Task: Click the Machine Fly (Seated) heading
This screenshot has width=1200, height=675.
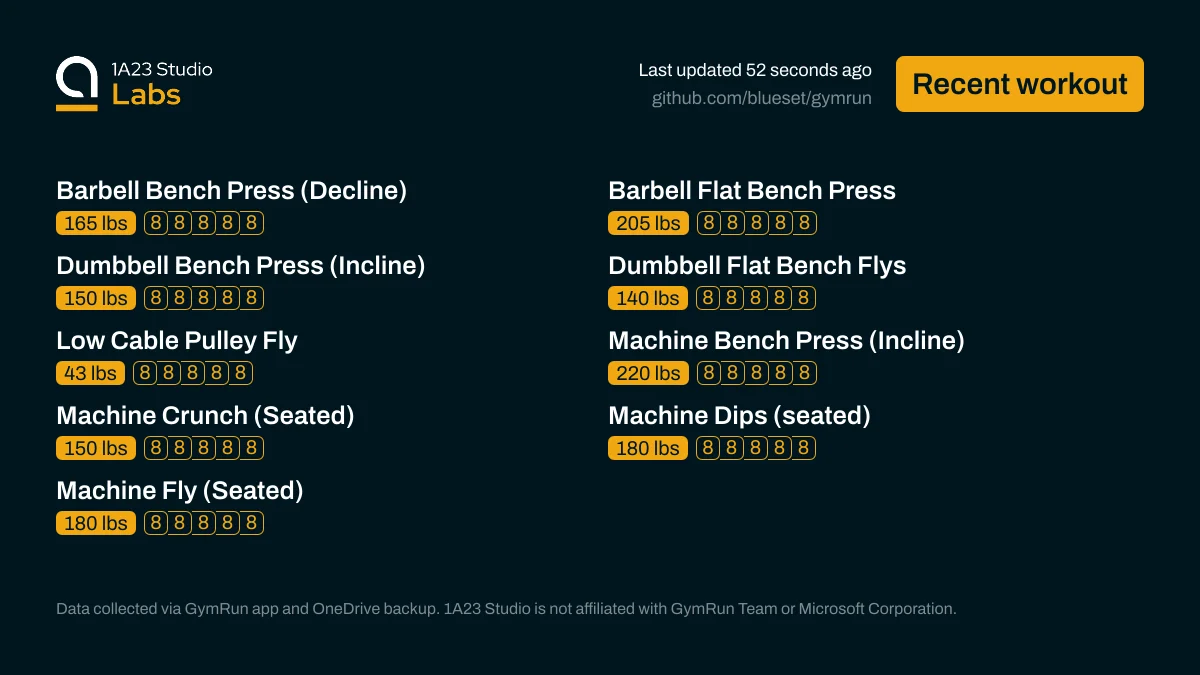Action: coord(179,490)
